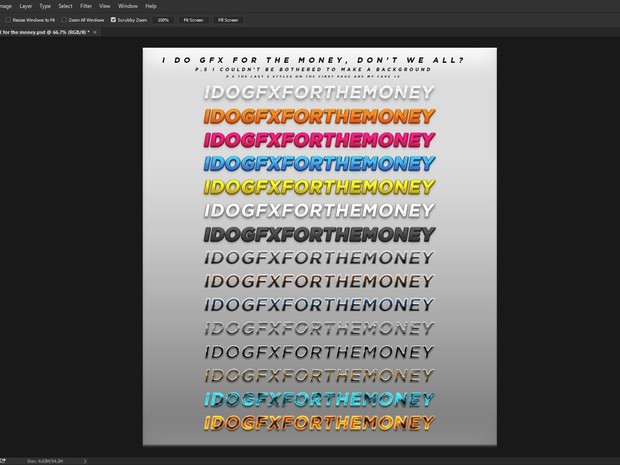
Task: Click the pink IDOGFXFORTHEMONEY text style
Action: (319, 140)
